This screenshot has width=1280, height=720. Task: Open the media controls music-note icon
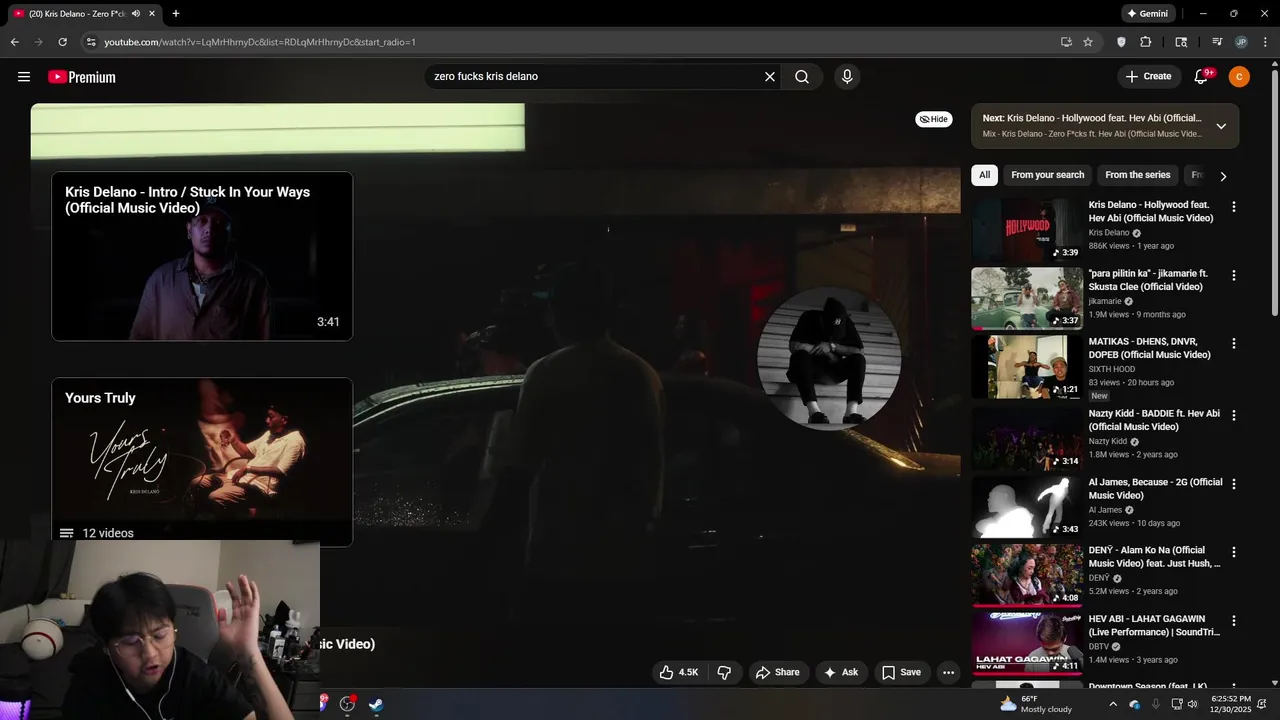(1217, 42)
